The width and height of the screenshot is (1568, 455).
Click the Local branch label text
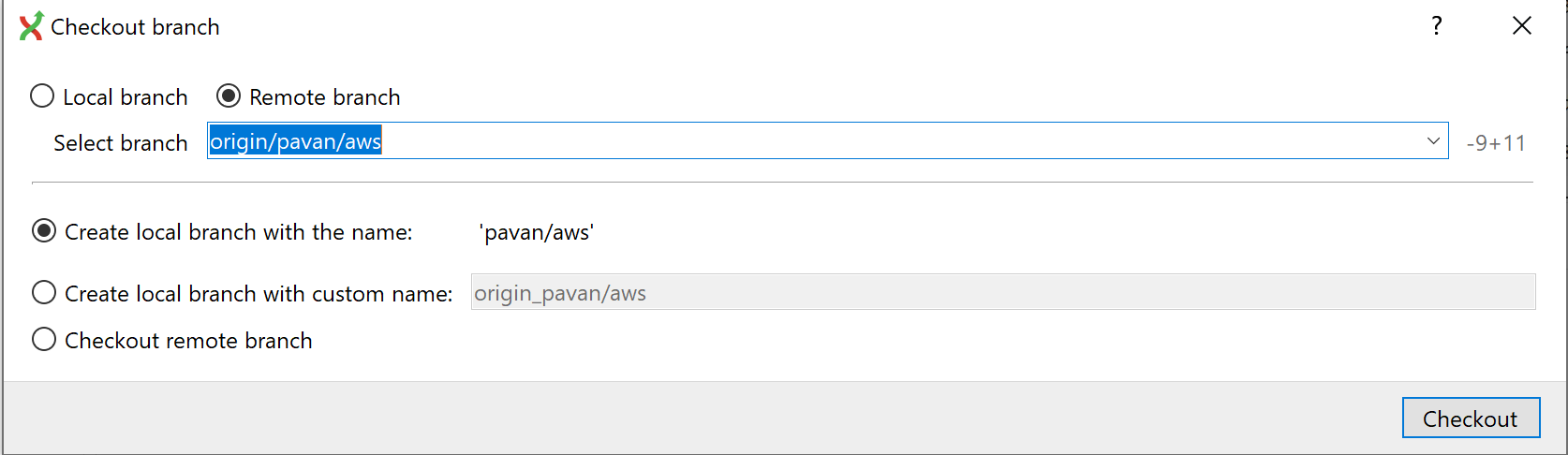coord(126,97)
